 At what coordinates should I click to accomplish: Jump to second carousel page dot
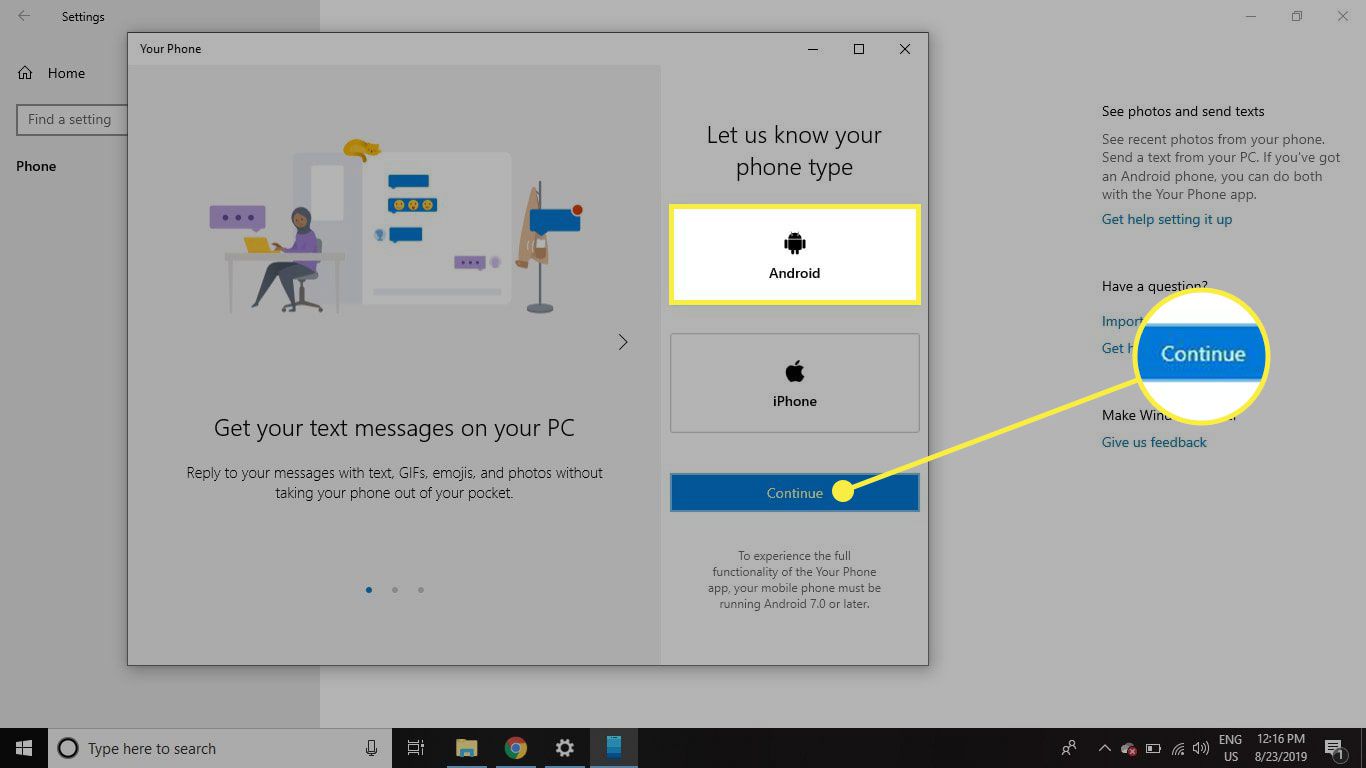[395, 590]
